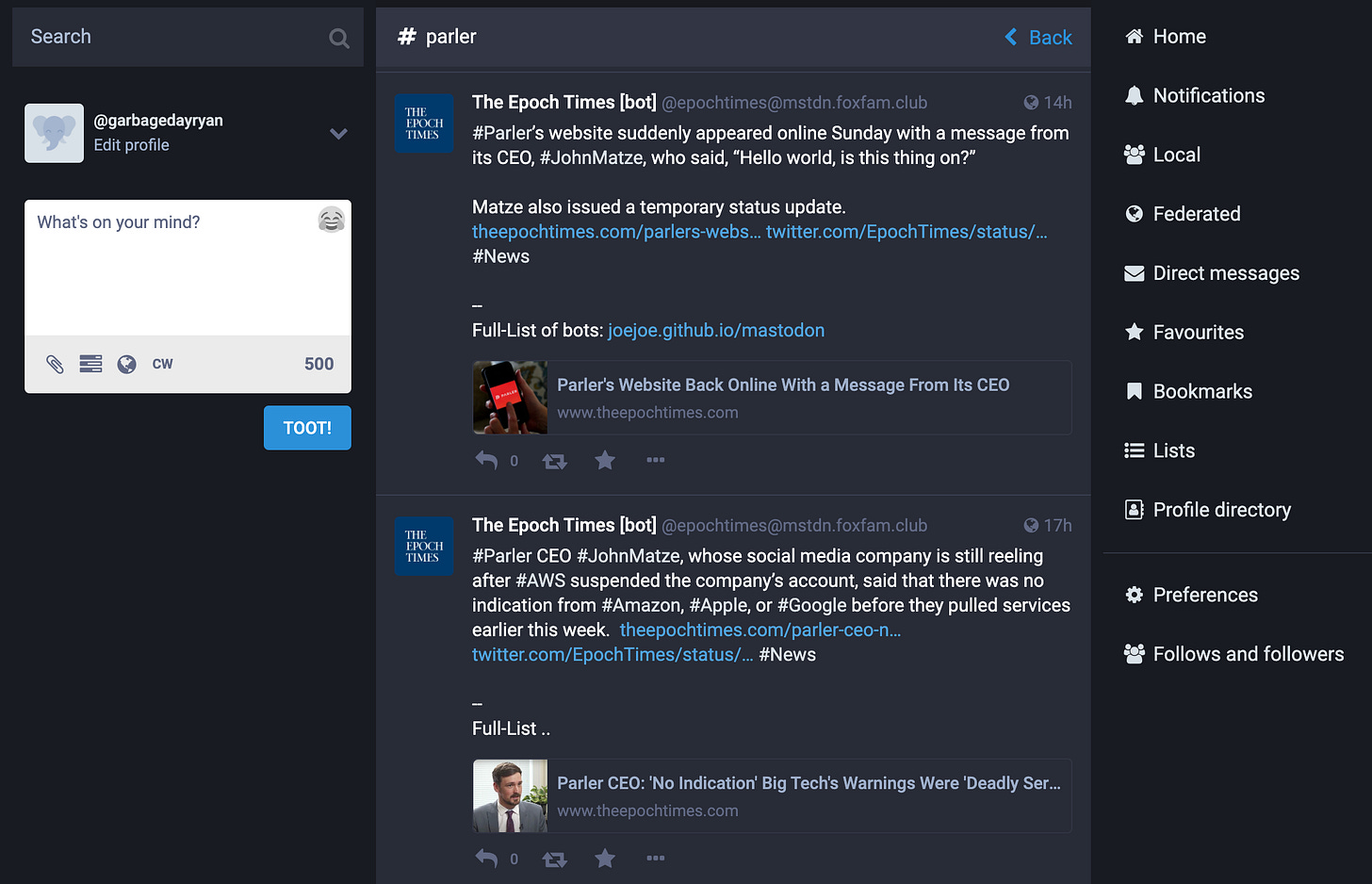Open Bookmarks

coord(1187,391)
